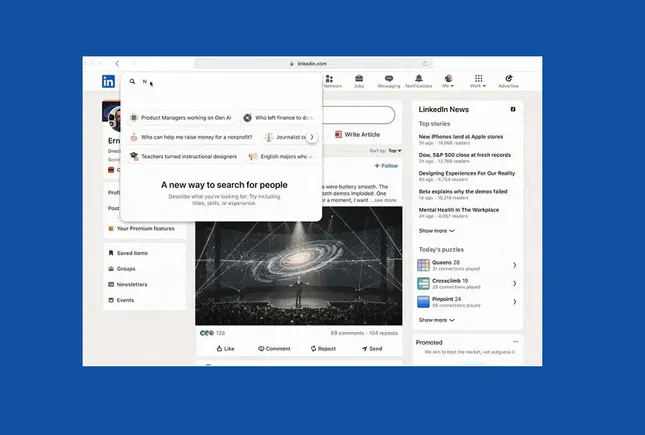This screenshot has width=645, height=435.
Task: Open Saved items in left sidebar
Action: [x=132, y=253]
